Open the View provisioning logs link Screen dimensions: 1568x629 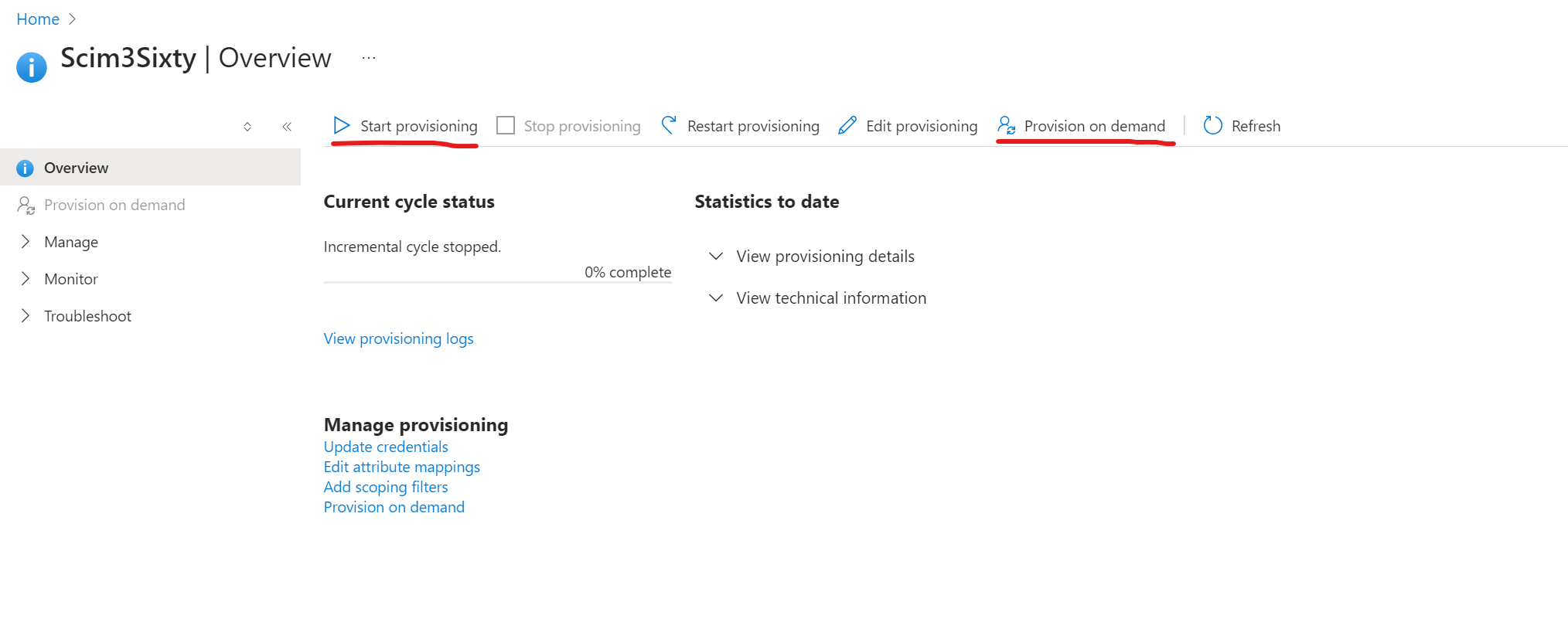(x=398, y=338)
